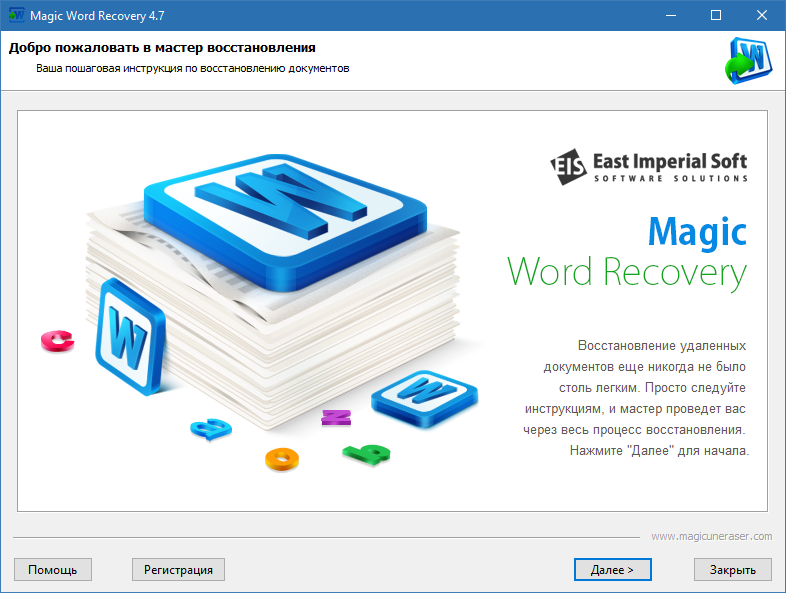Viewport: 786px width, 593px height.
Task: Click the Magic Word Recovery title bar icon
Action: tap(16, 15)
